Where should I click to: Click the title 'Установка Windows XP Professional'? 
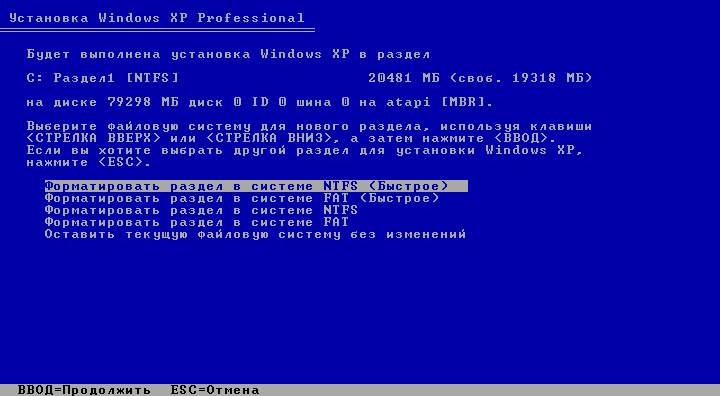[157, 18]
